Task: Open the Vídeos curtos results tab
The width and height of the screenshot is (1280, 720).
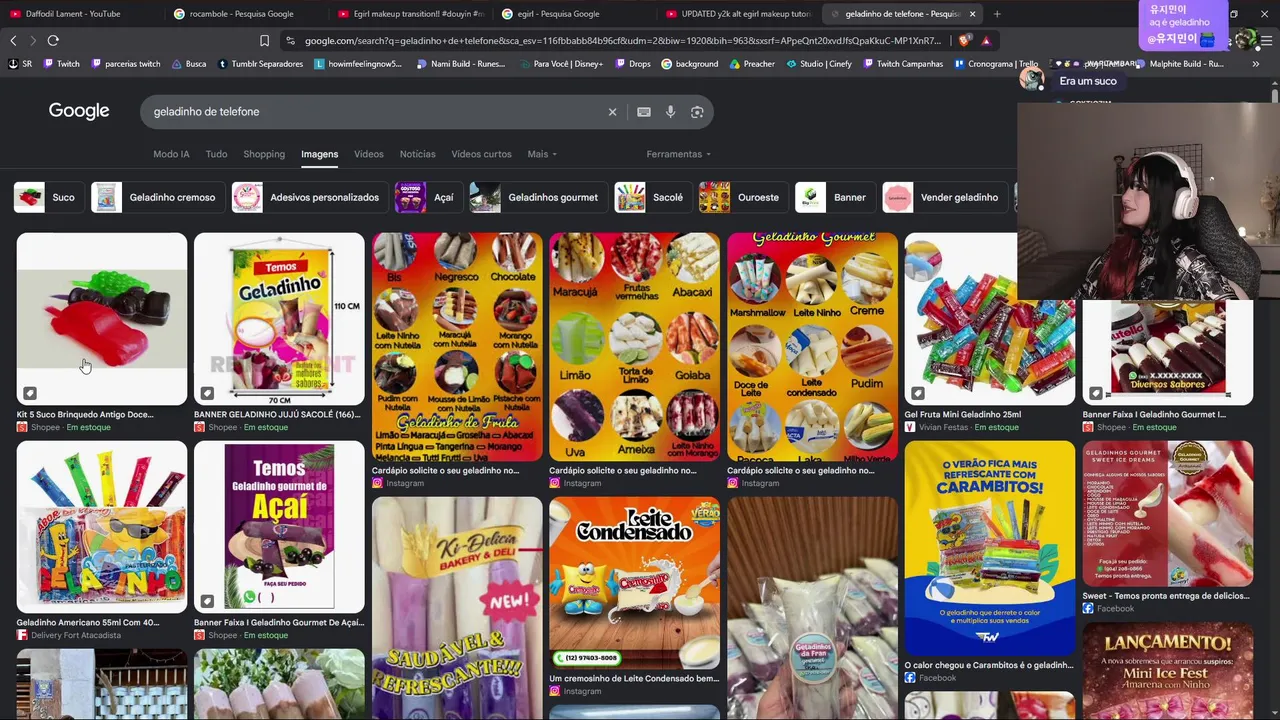Action: click(481, 154)
